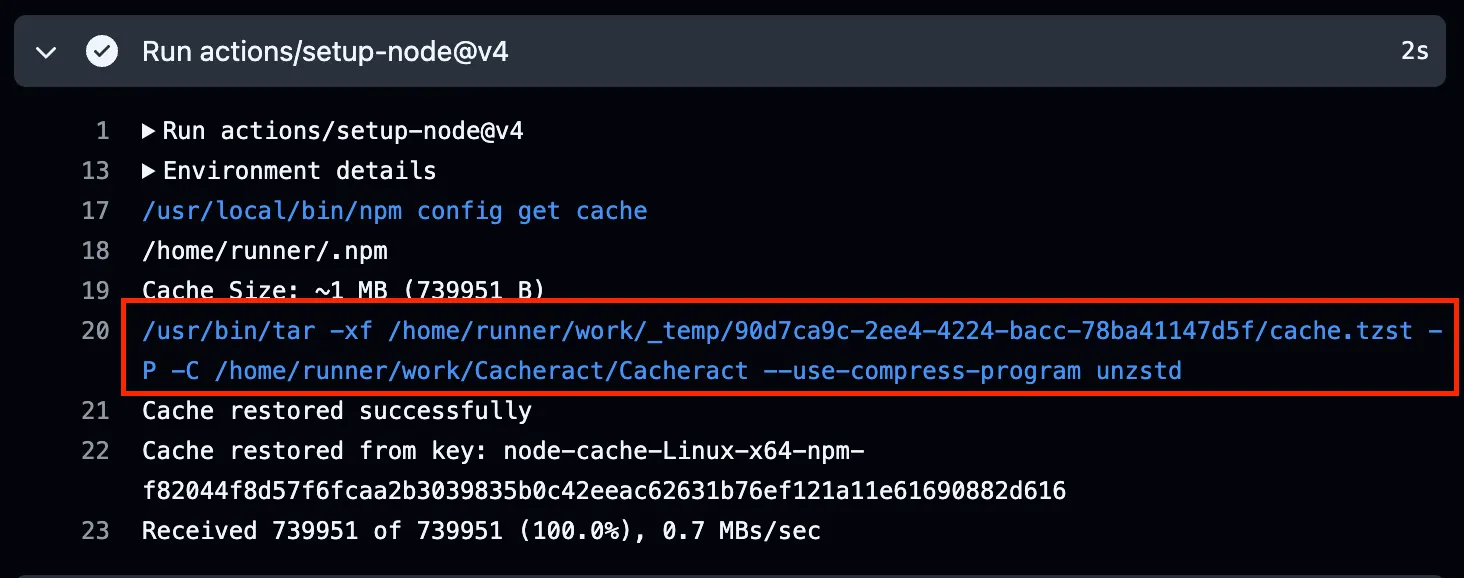Collapse the setup-node step with header chevron
1464x578 pixels.
pyautogui.click(x=46, y=52)
